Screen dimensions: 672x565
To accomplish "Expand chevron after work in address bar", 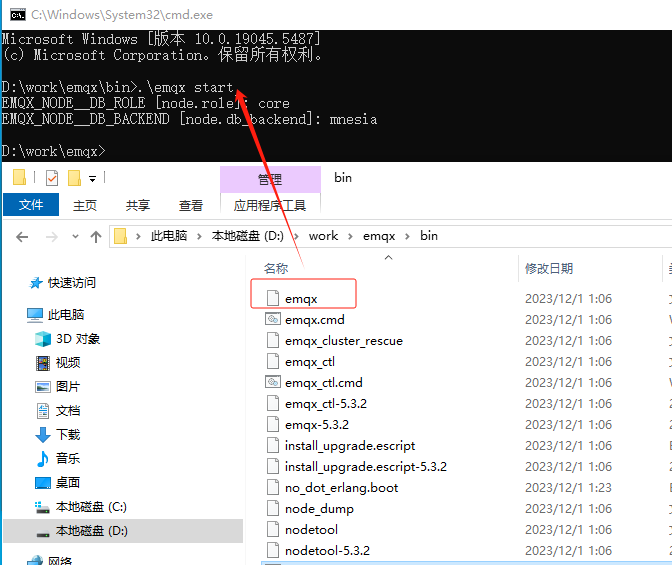I will click(351, 236).
